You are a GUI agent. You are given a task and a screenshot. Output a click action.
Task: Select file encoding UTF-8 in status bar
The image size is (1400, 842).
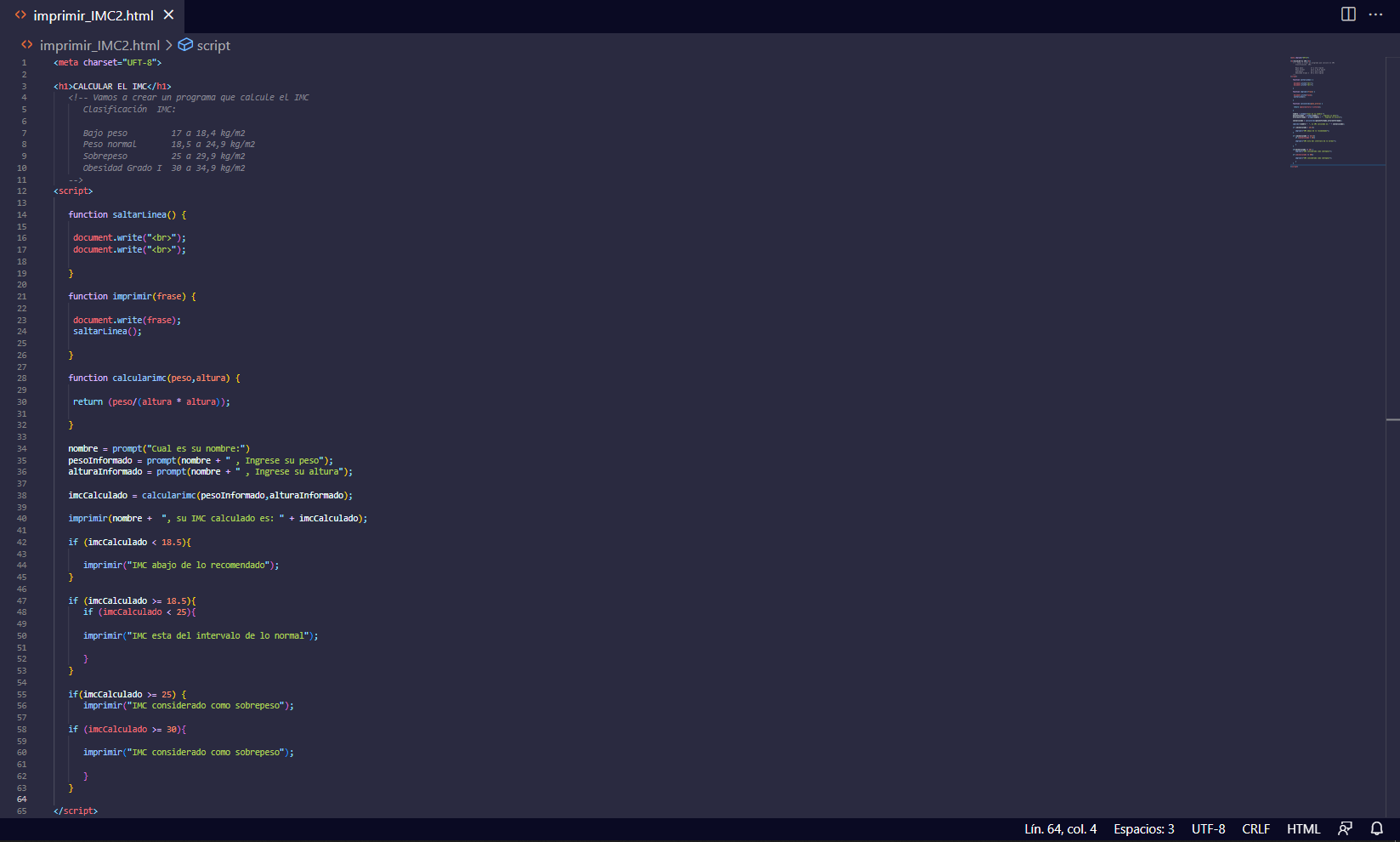1208,829
